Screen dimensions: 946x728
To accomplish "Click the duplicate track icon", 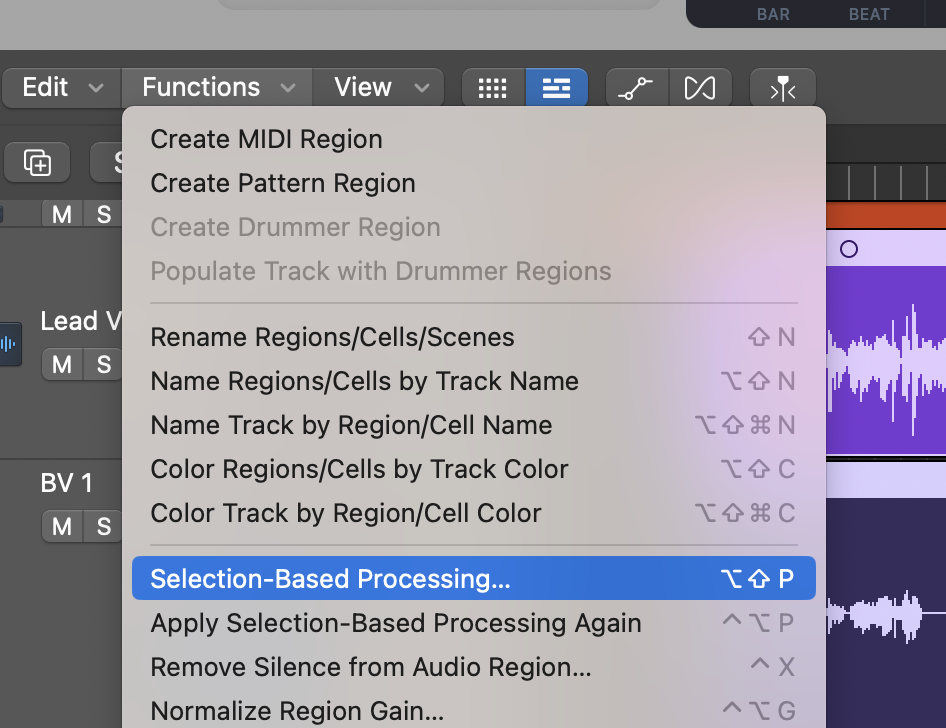I will [x=38, y=162].
